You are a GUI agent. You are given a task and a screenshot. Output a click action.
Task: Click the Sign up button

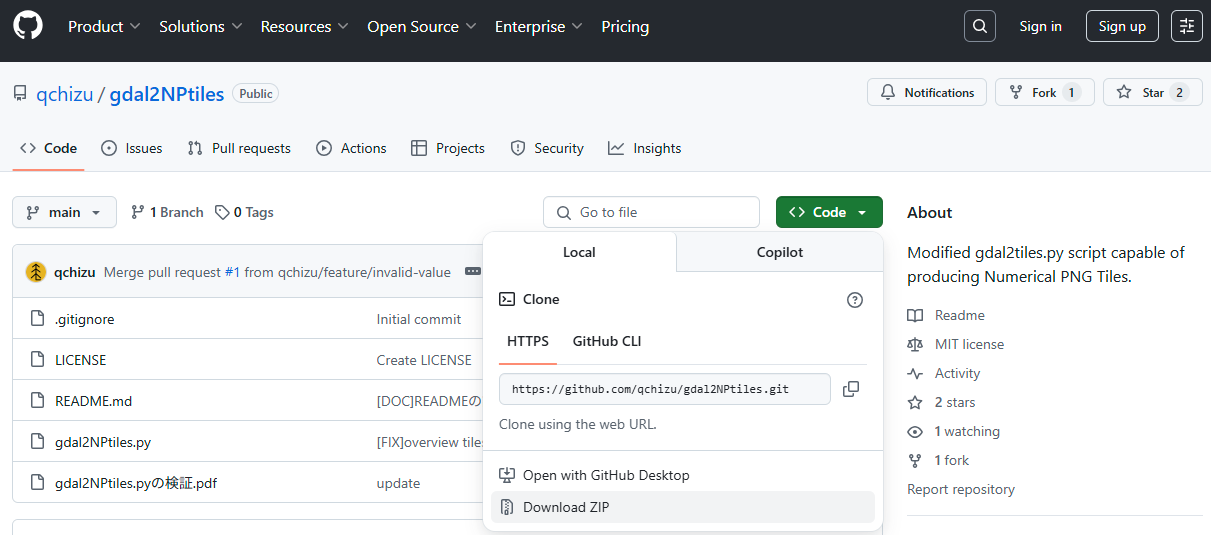(1122, 26)
